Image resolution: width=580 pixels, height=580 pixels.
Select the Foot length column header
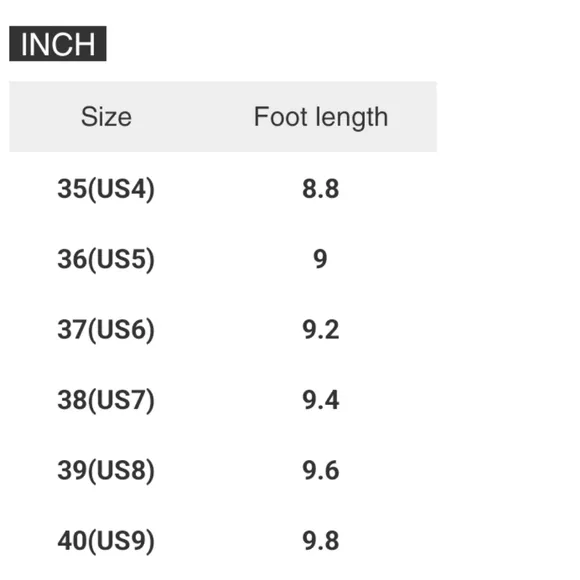(321, 118)
